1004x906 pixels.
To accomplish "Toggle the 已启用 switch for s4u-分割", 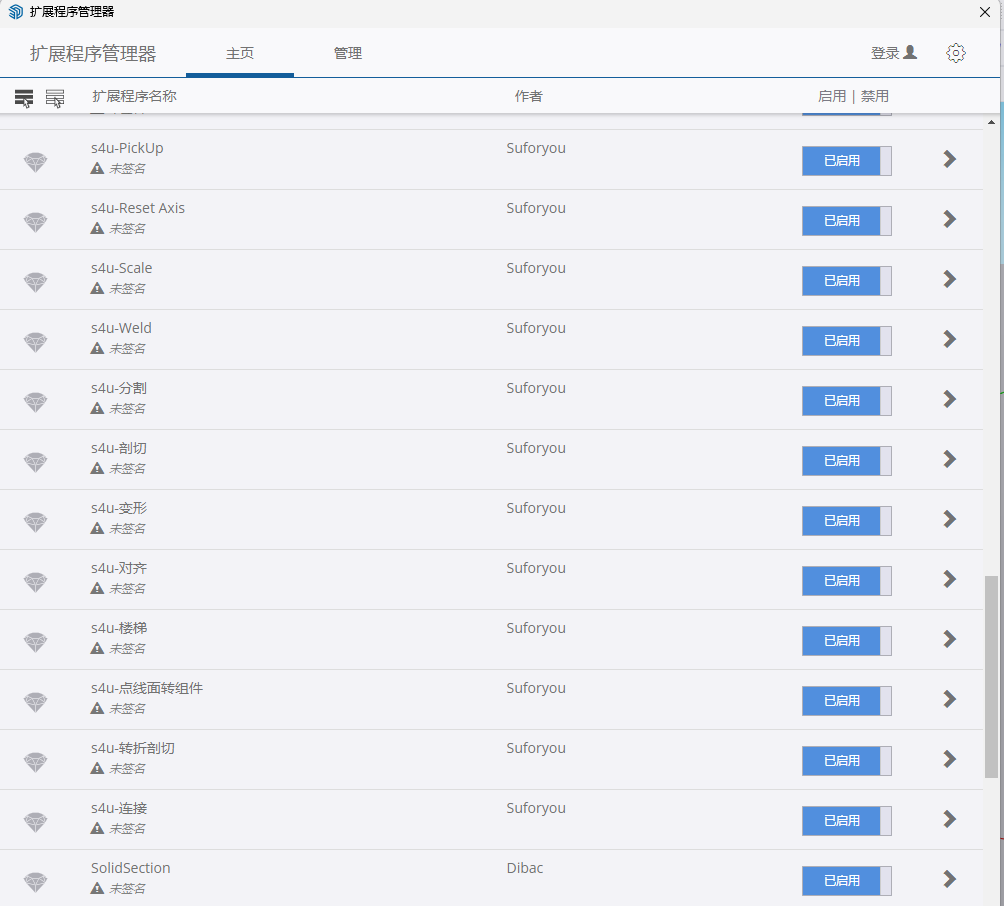I will [846, 401].
